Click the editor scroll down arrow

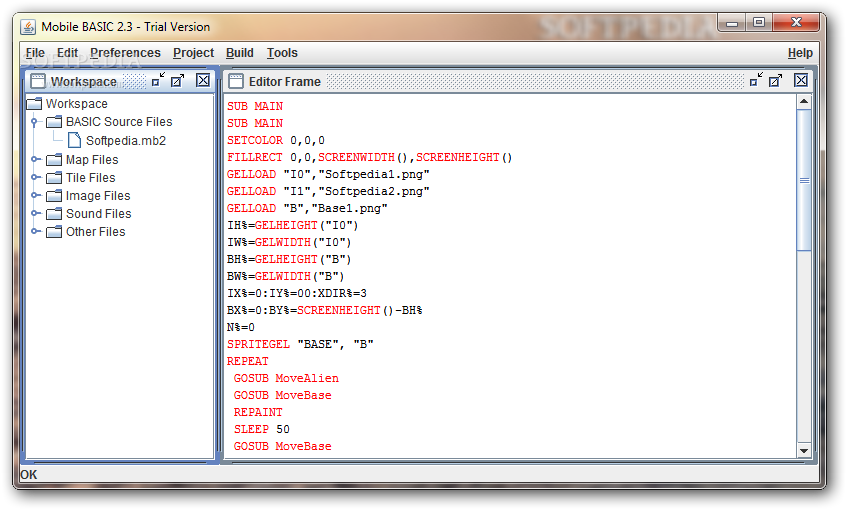pos(804,451)
